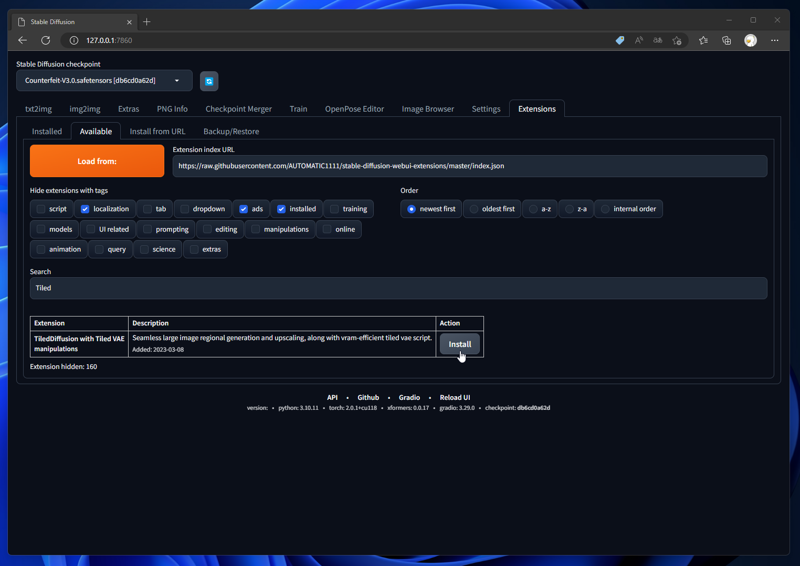The height and width of the screenshot is (566, 800).
Task: Select the Extensions tab
Action: point(537,109)
